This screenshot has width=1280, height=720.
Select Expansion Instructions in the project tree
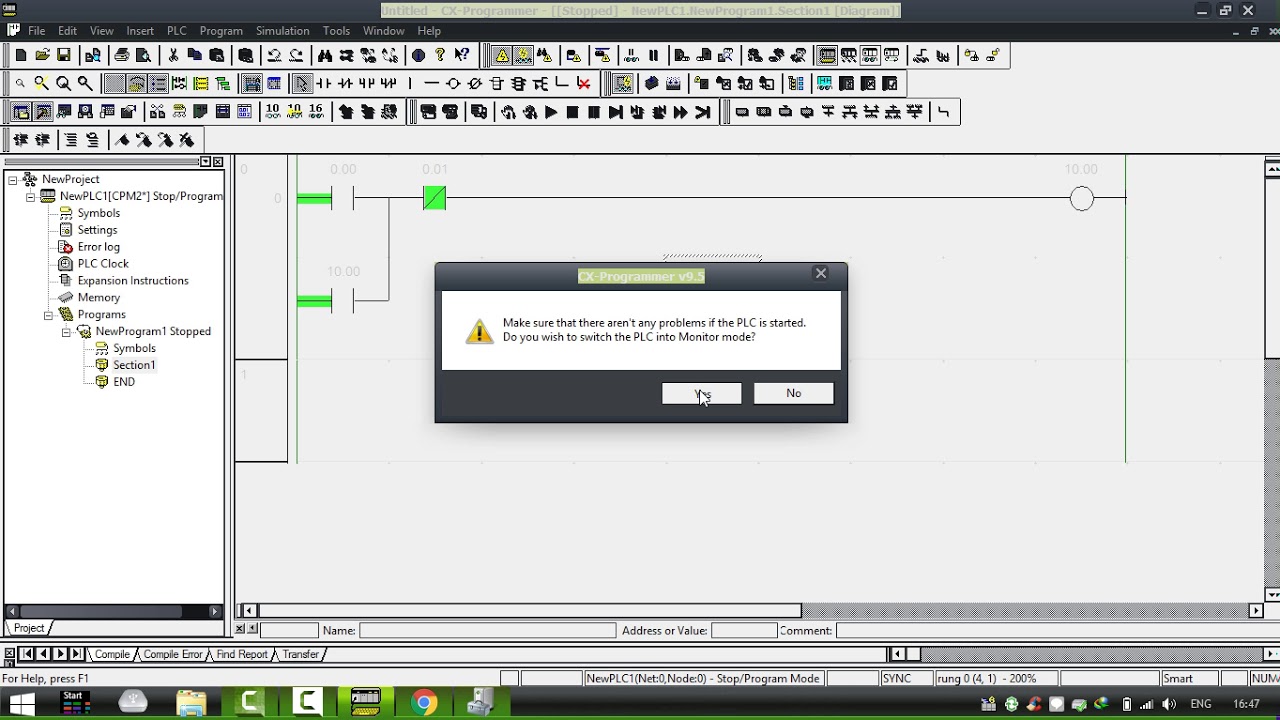click(133, 280)
